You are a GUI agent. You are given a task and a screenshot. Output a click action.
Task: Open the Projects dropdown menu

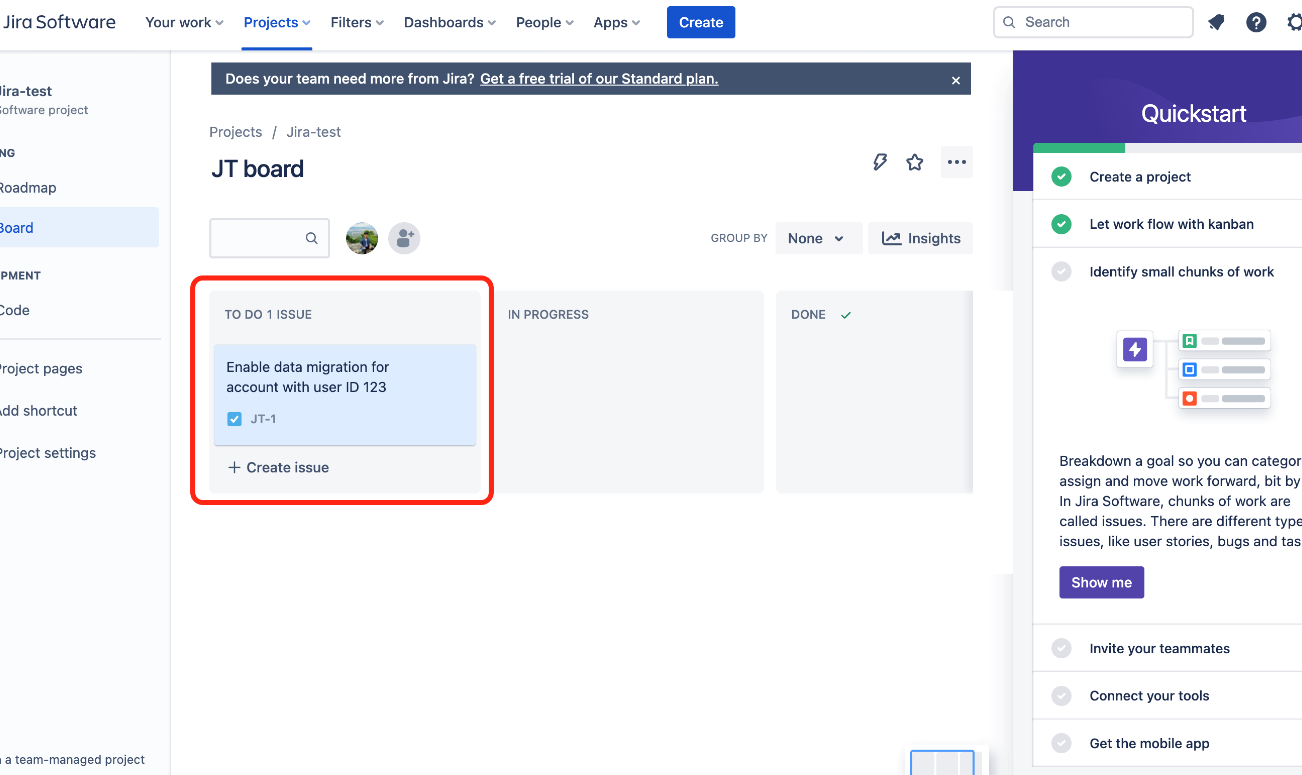click(277, 22)
